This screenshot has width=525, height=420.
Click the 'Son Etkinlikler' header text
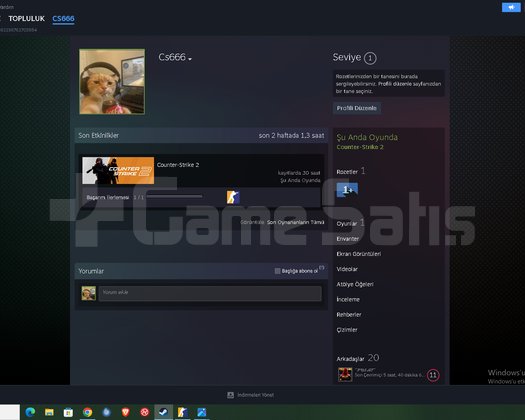98,135
